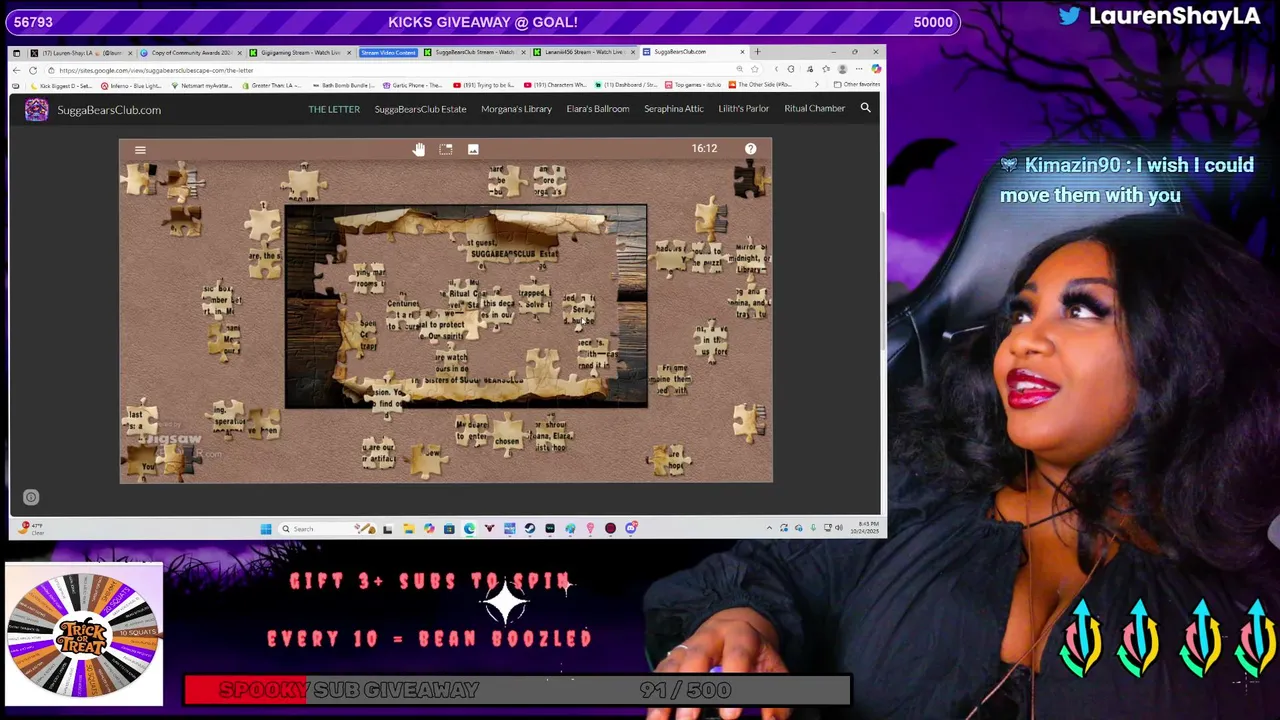Click the Spooky Sub Giveaway progress bar
Image resolution: width=1280 pixels, height=720 pixels.
tap(517, 690)
